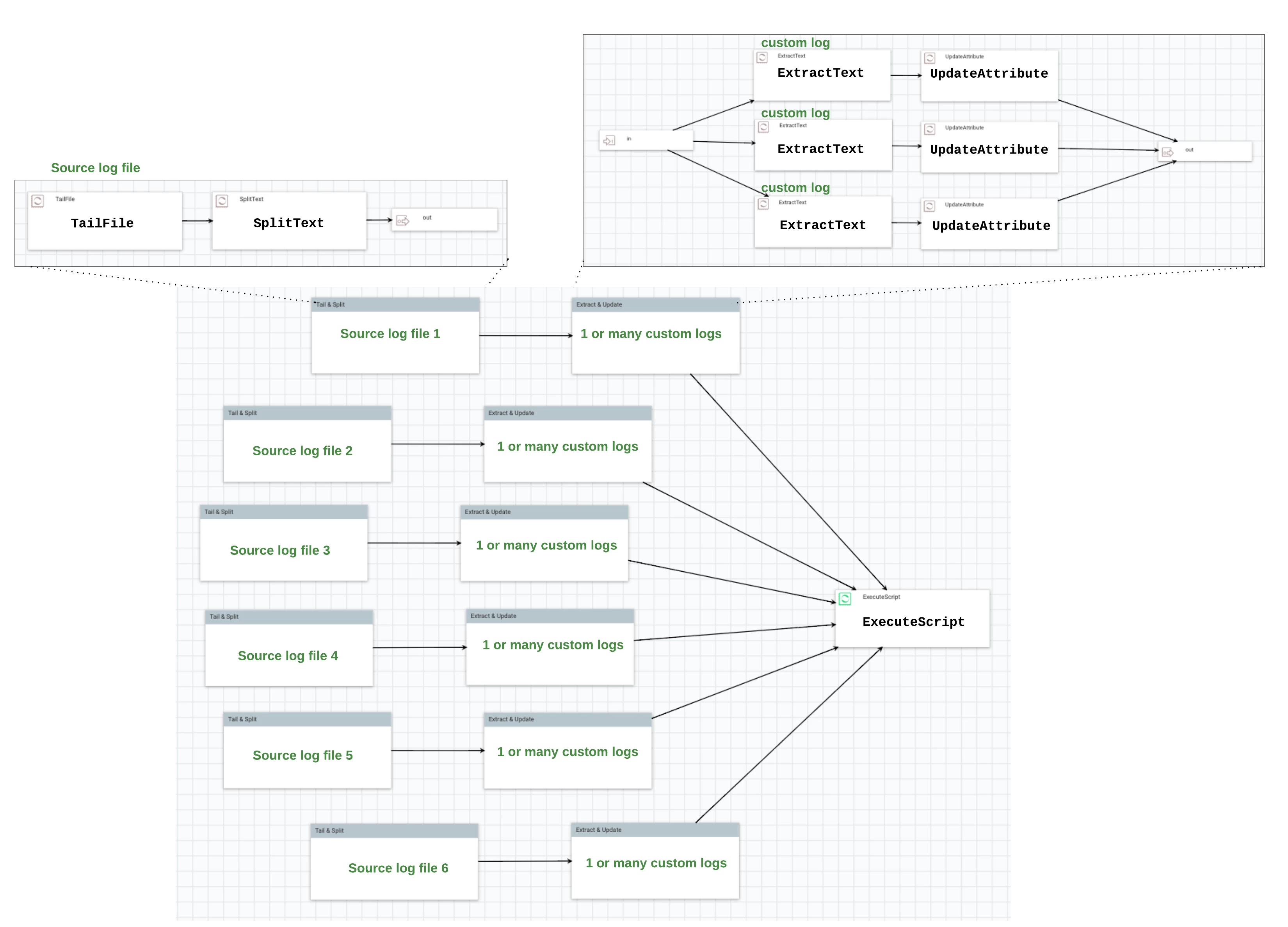Screen dimensions: 1288x927
Task: Select the SplitText processor box
Action: (289, 221)
